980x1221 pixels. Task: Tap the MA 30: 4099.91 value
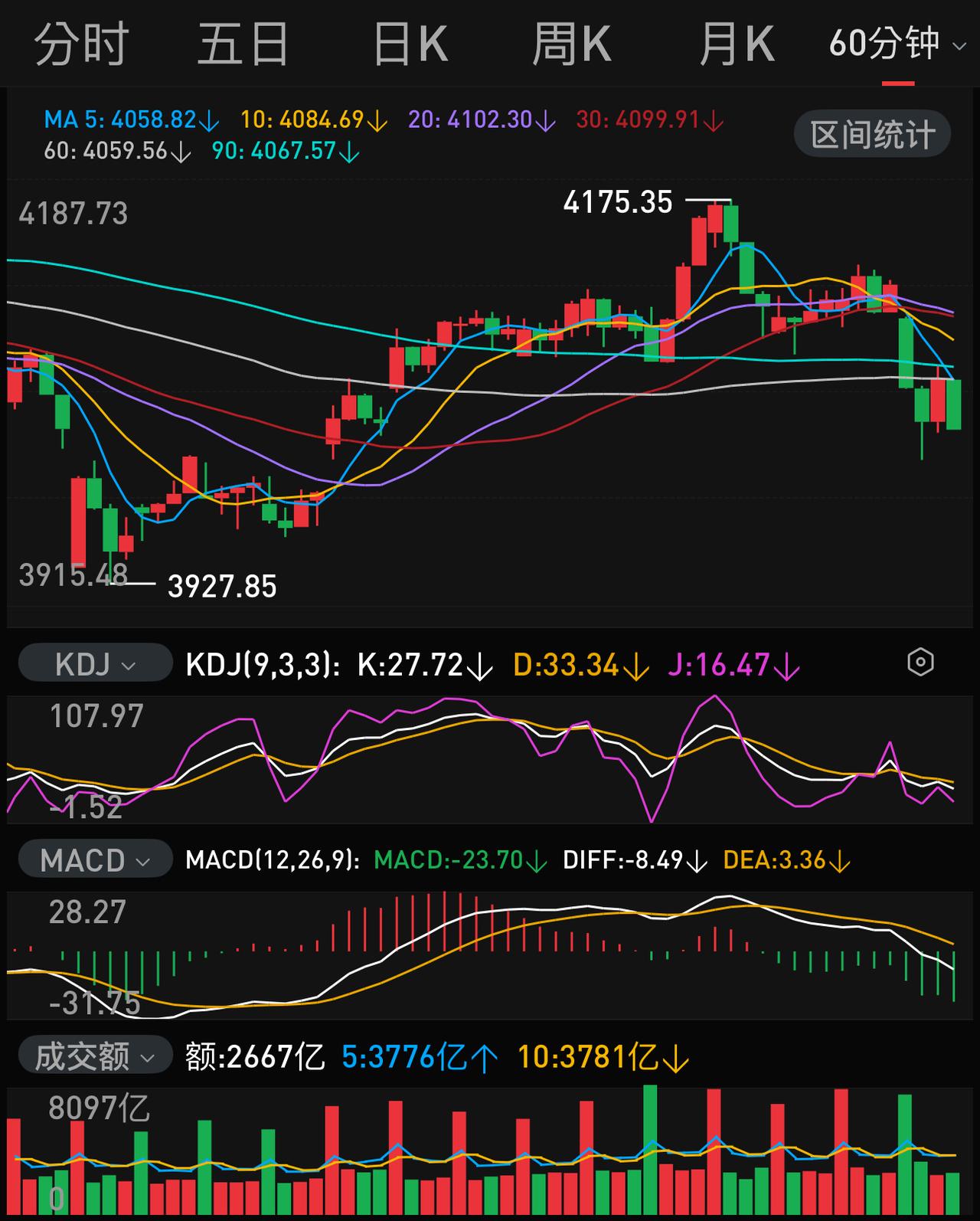point(650,120)
